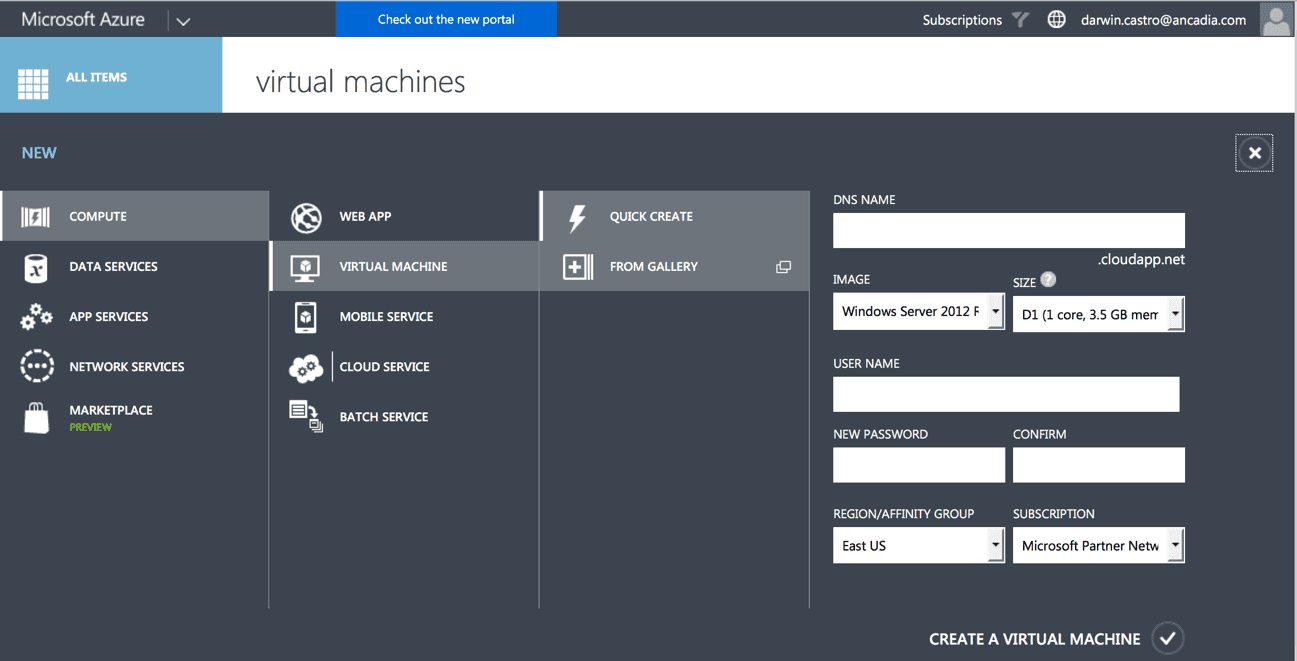Click Create a Virtual Machine label

[x=1034, y=639]
